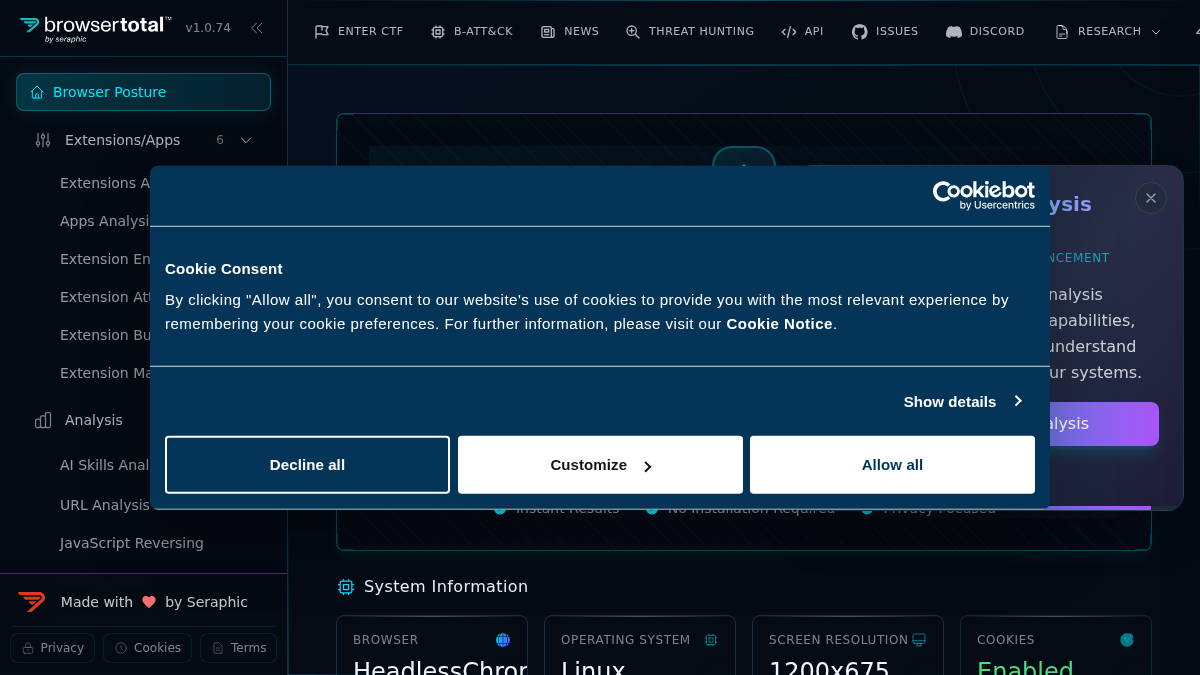Click the 1200x675 resolution value
The image size is (1200, 675).
point(829,668)
